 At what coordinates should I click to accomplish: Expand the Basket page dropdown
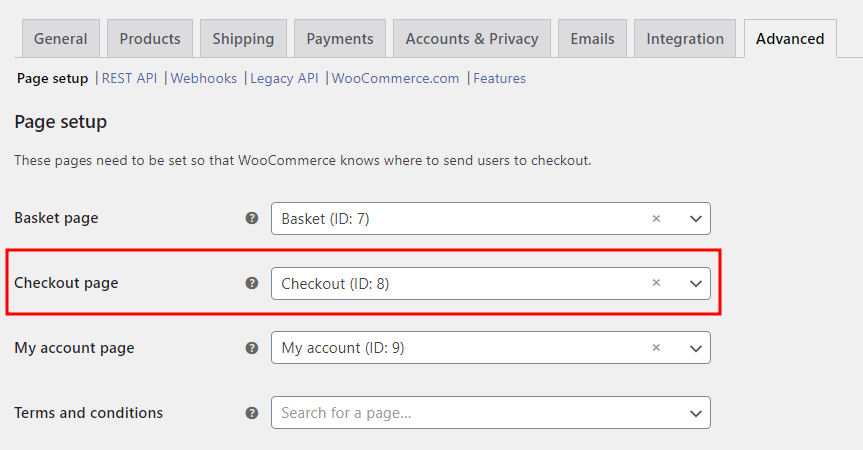[696, 219]
